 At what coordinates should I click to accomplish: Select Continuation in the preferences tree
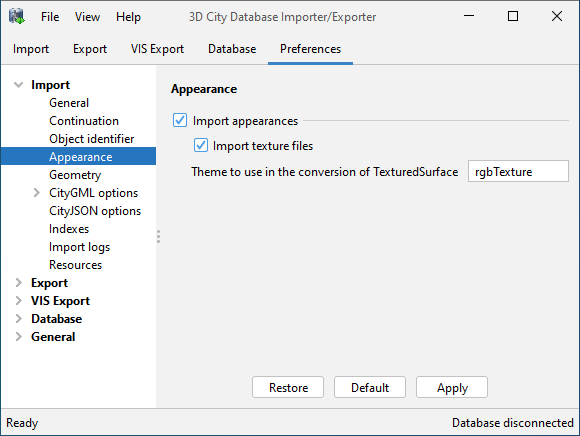[84, 121]
